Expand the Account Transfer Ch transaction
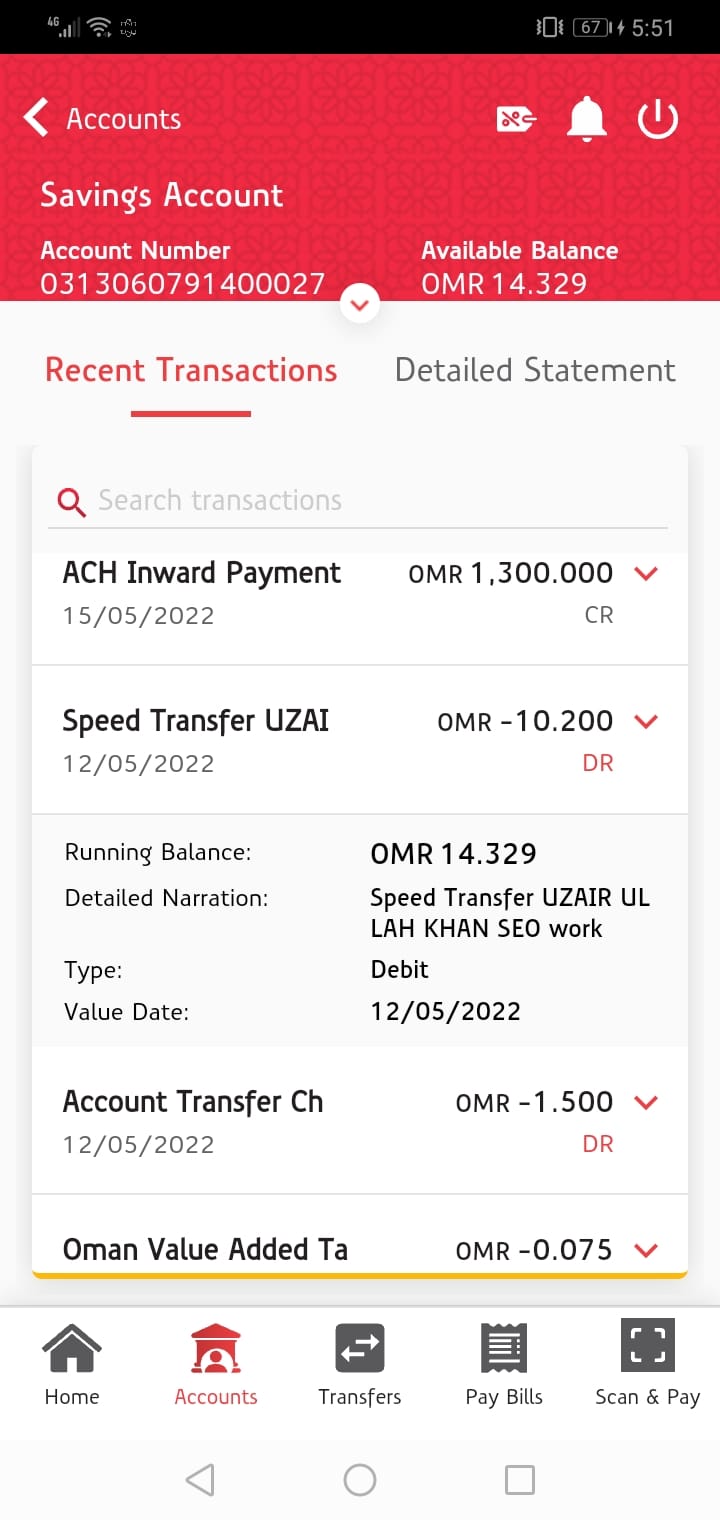720x1520 pixels. (x=647, y=1102)
